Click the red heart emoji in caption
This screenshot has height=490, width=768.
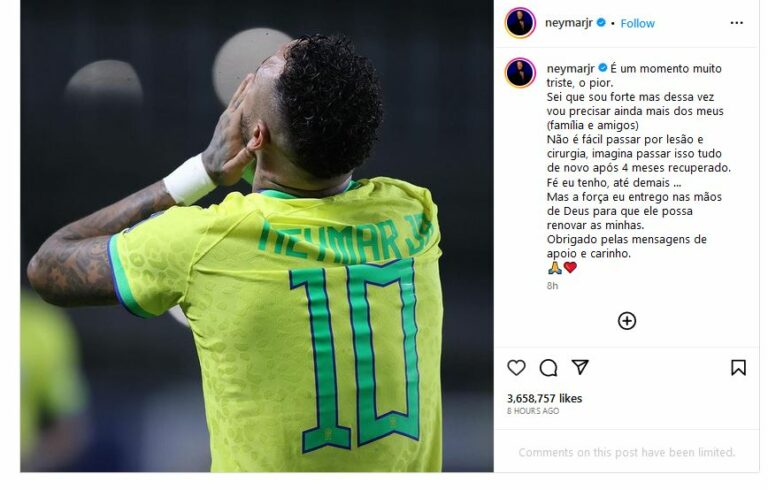click(570, 268)
